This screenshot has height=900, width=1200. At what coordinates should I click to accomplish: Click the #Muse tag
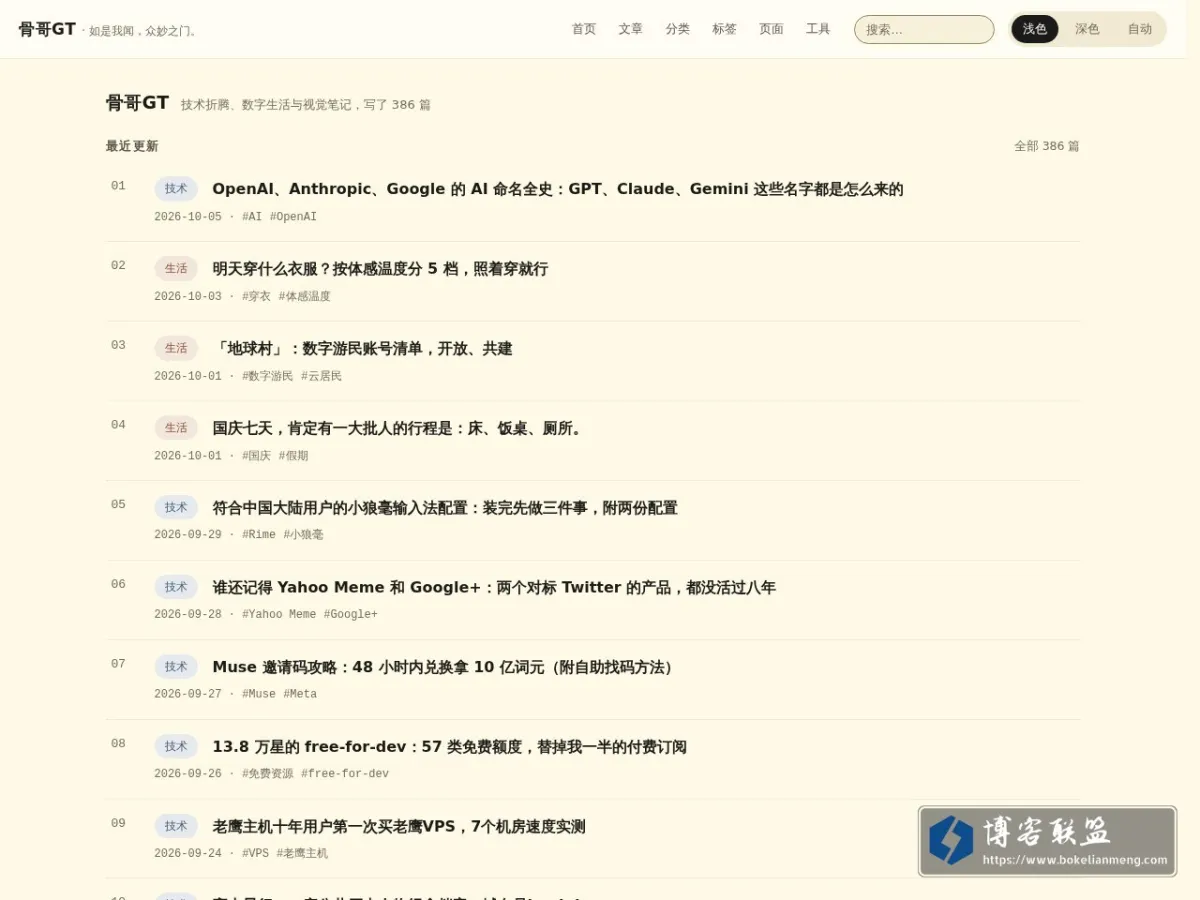point(259,694)
